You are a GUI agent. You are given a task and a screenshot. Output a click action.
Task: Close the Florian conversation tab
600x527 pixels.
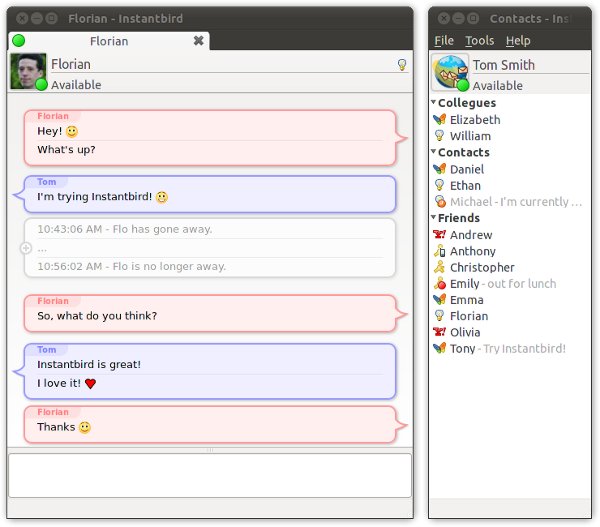click(x=198, y=41)
